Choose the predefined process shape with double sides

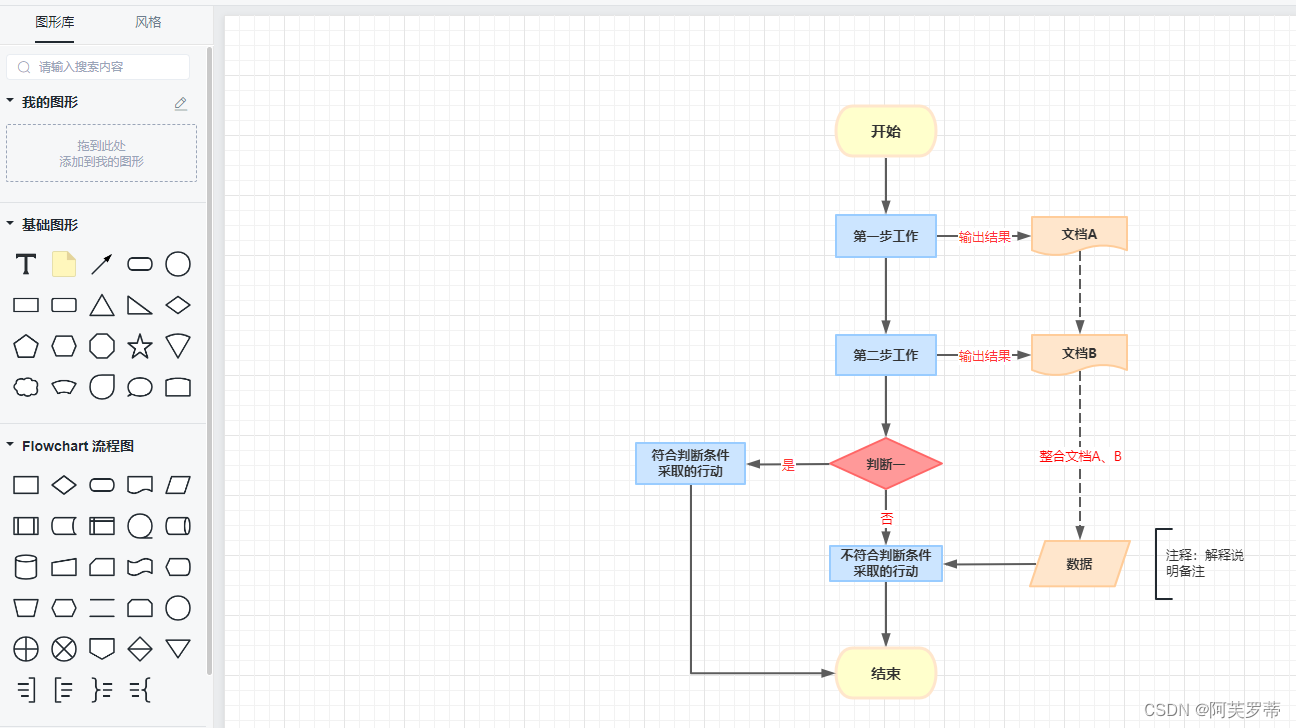[26, 526]
